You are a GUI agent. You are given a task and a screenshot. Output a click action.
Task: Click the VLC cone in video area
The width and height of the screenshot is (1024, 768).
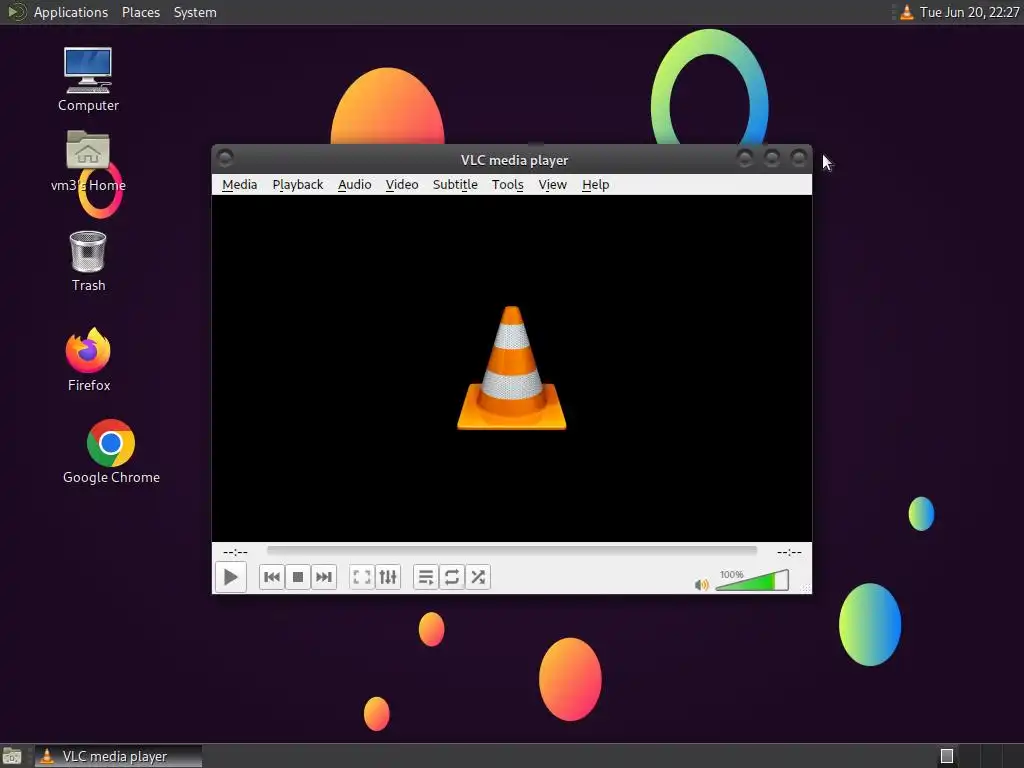point(512,368)
